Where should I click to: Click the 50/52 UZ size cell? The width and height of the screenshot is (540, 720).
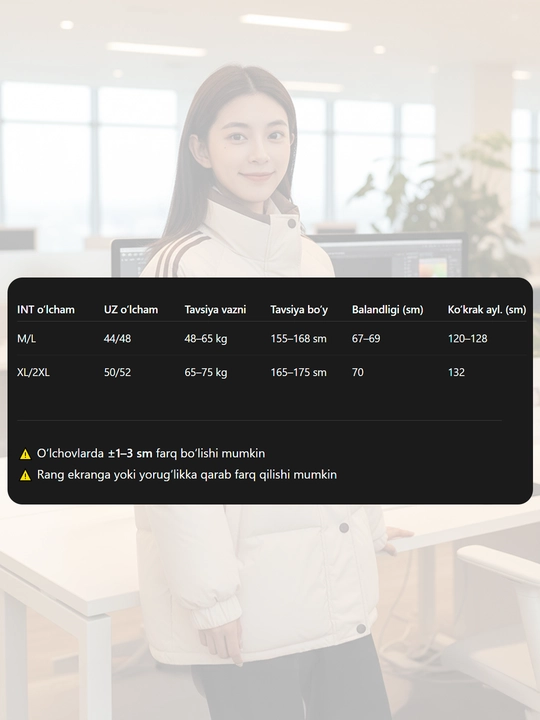tap(117, 372)
